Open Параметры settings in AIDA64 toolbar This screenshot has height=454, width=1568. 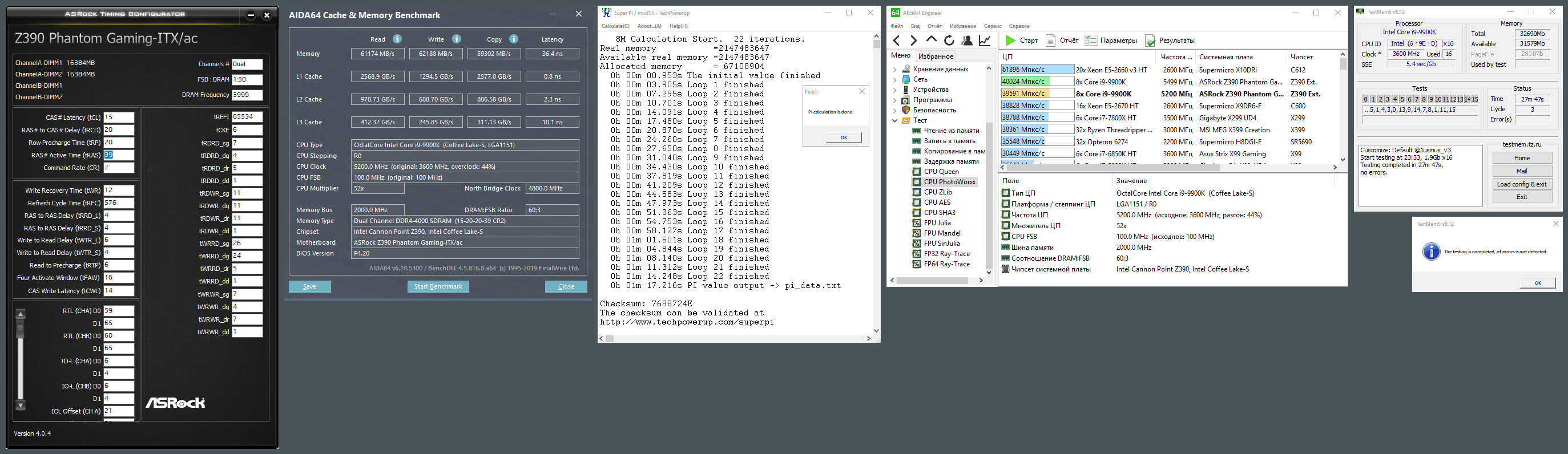pyautogui.click(x=1111, y=40)
